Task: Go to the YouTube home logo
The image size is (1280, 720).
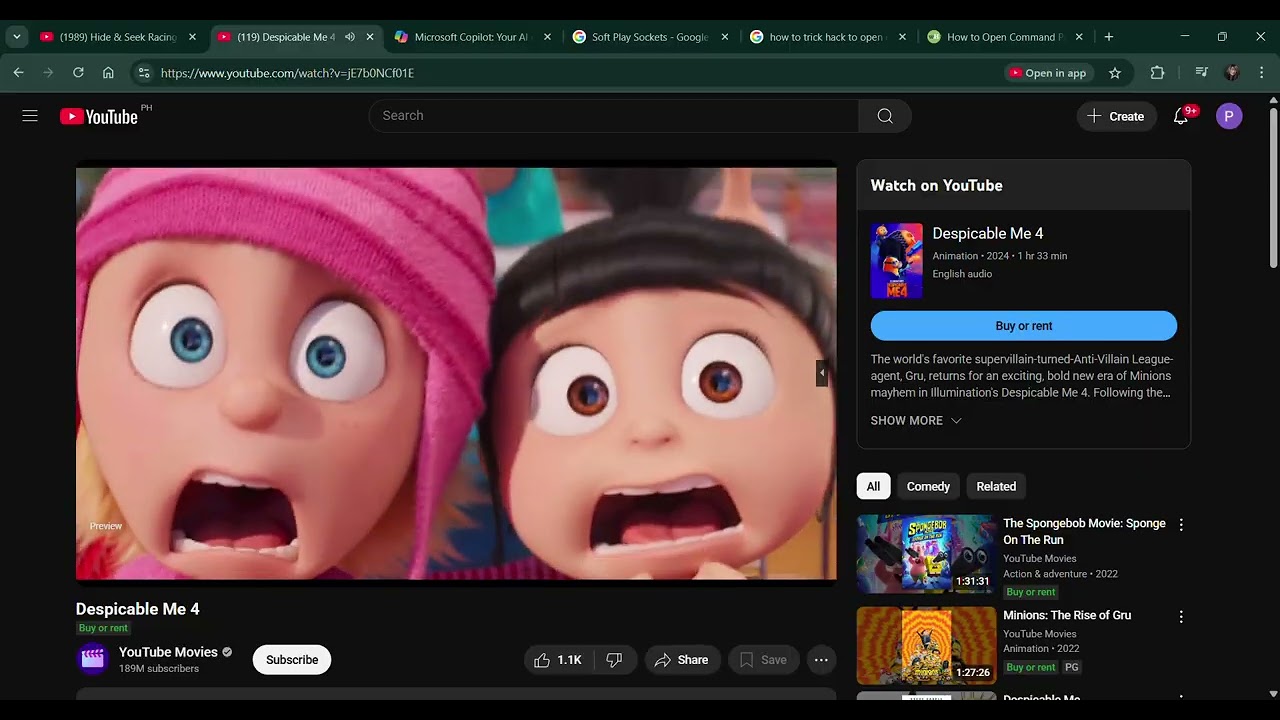Action: [98, 116]
